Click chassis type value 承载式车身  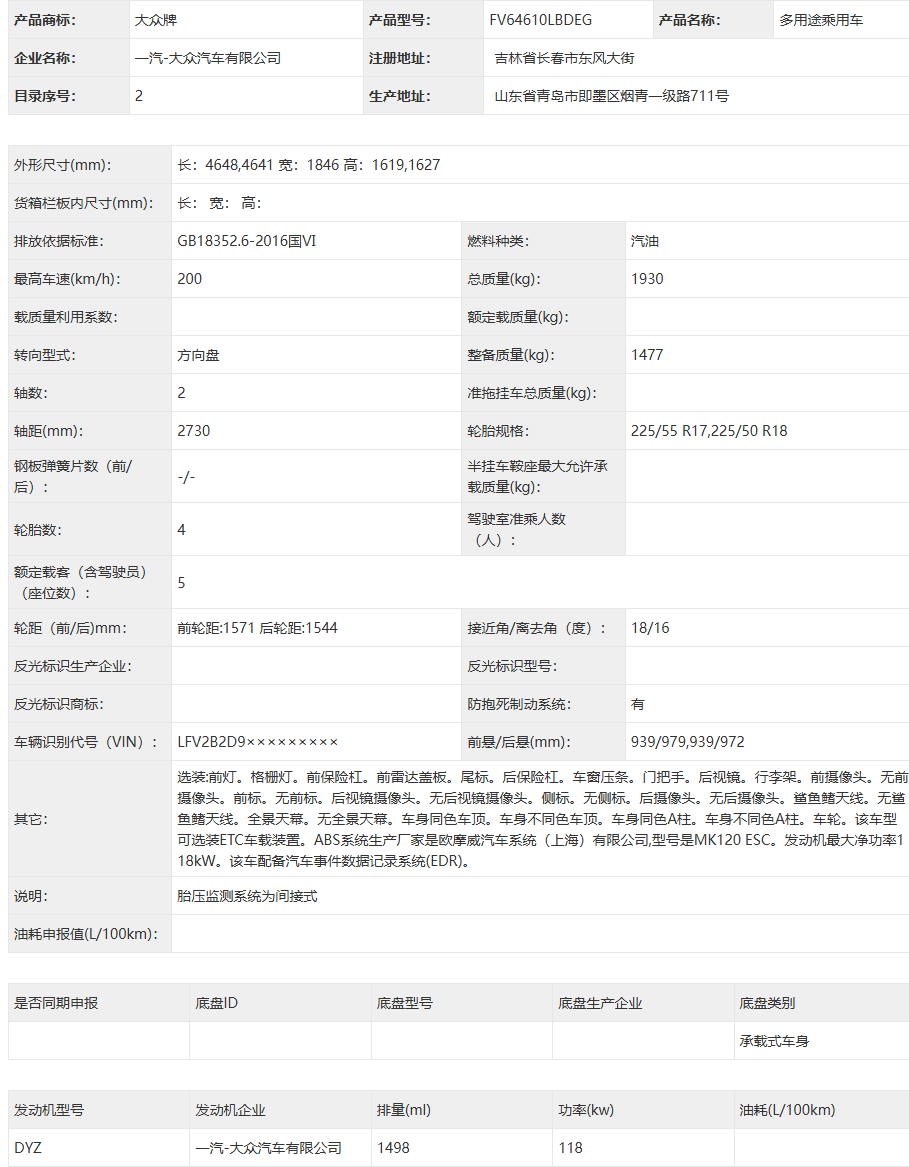click(774, 1041)
